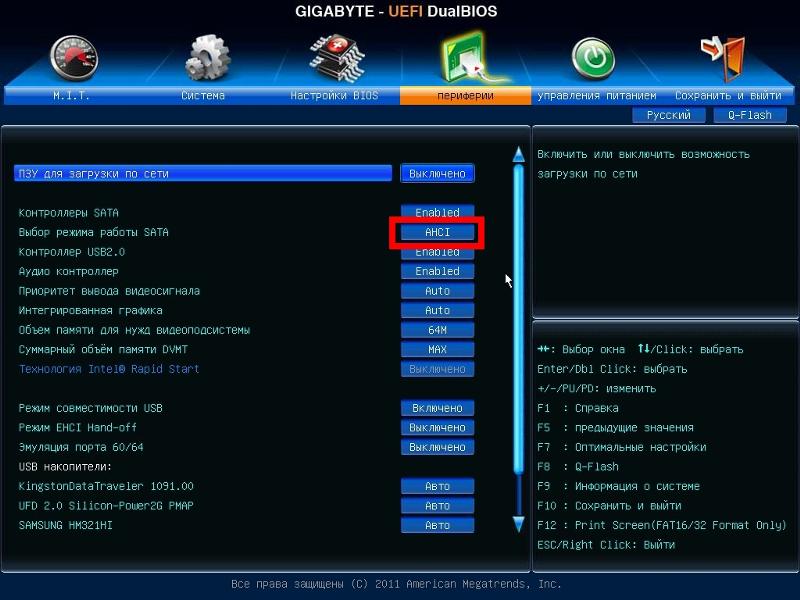800x600 pixels.
Task: Launch the Q-Flash button below the tabs
Action: (749, 115)
